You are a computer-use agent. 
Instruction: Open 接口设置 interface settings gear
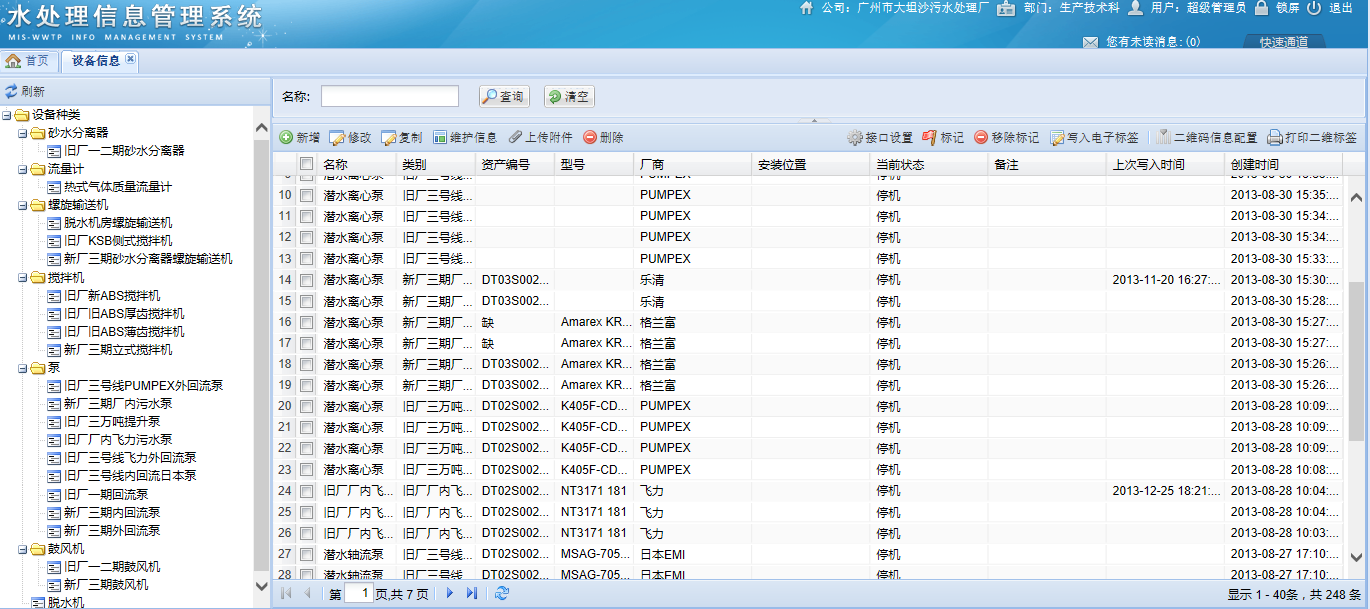tap(854, 137)
